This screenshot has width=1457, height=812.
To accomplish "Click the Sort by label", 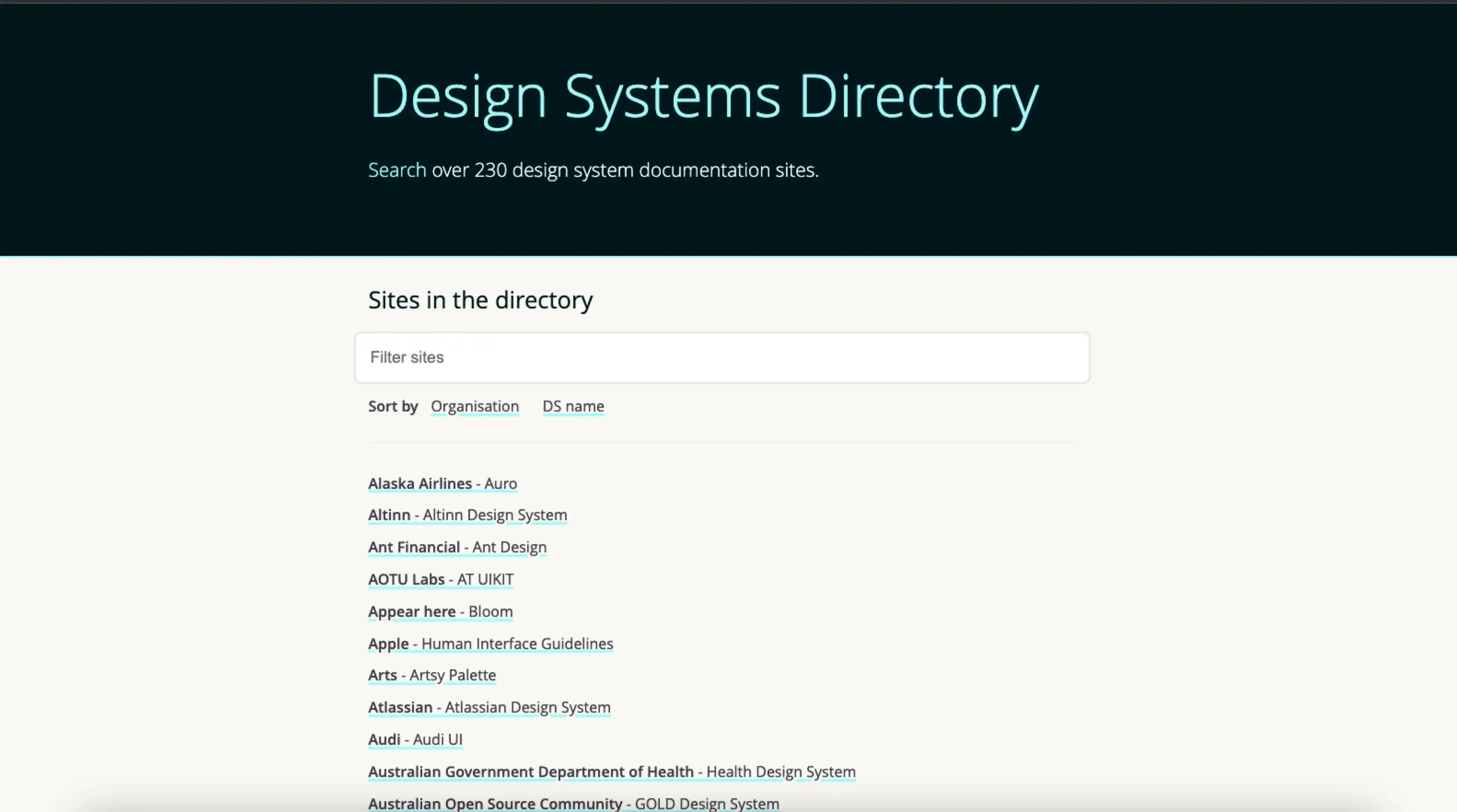I will click(x=393, y=406).
